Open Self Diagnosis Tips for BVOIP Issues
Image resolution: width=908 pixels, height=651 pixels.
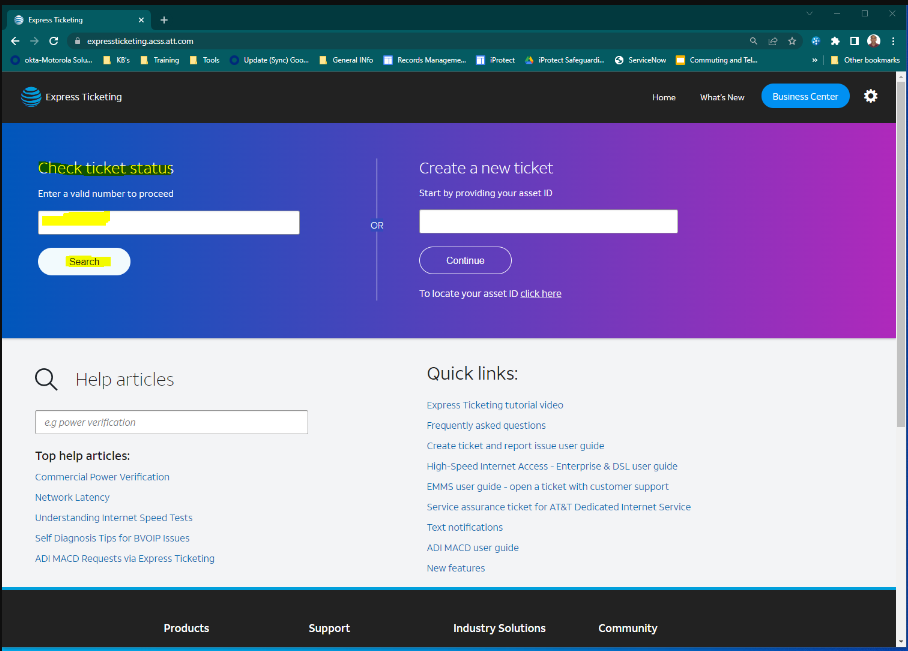(112, 538)
